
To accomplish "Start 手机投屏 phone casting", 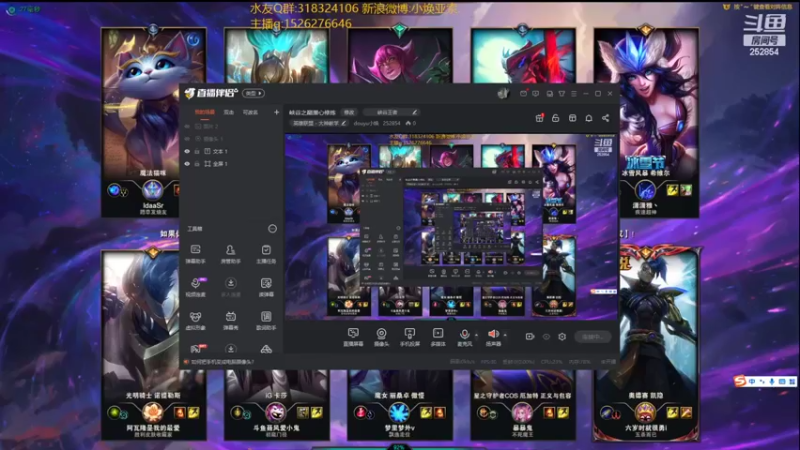I will coord(410,337).
